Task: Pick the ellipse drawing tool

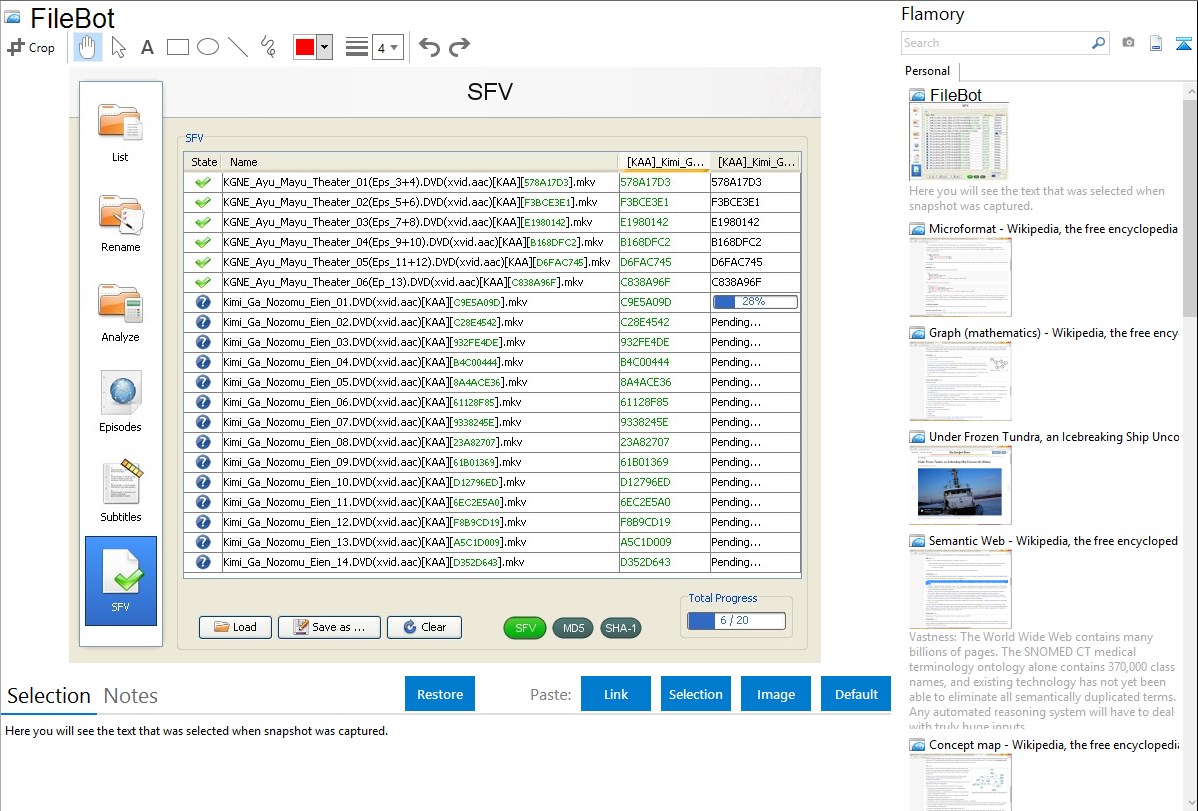Action: 208,47
